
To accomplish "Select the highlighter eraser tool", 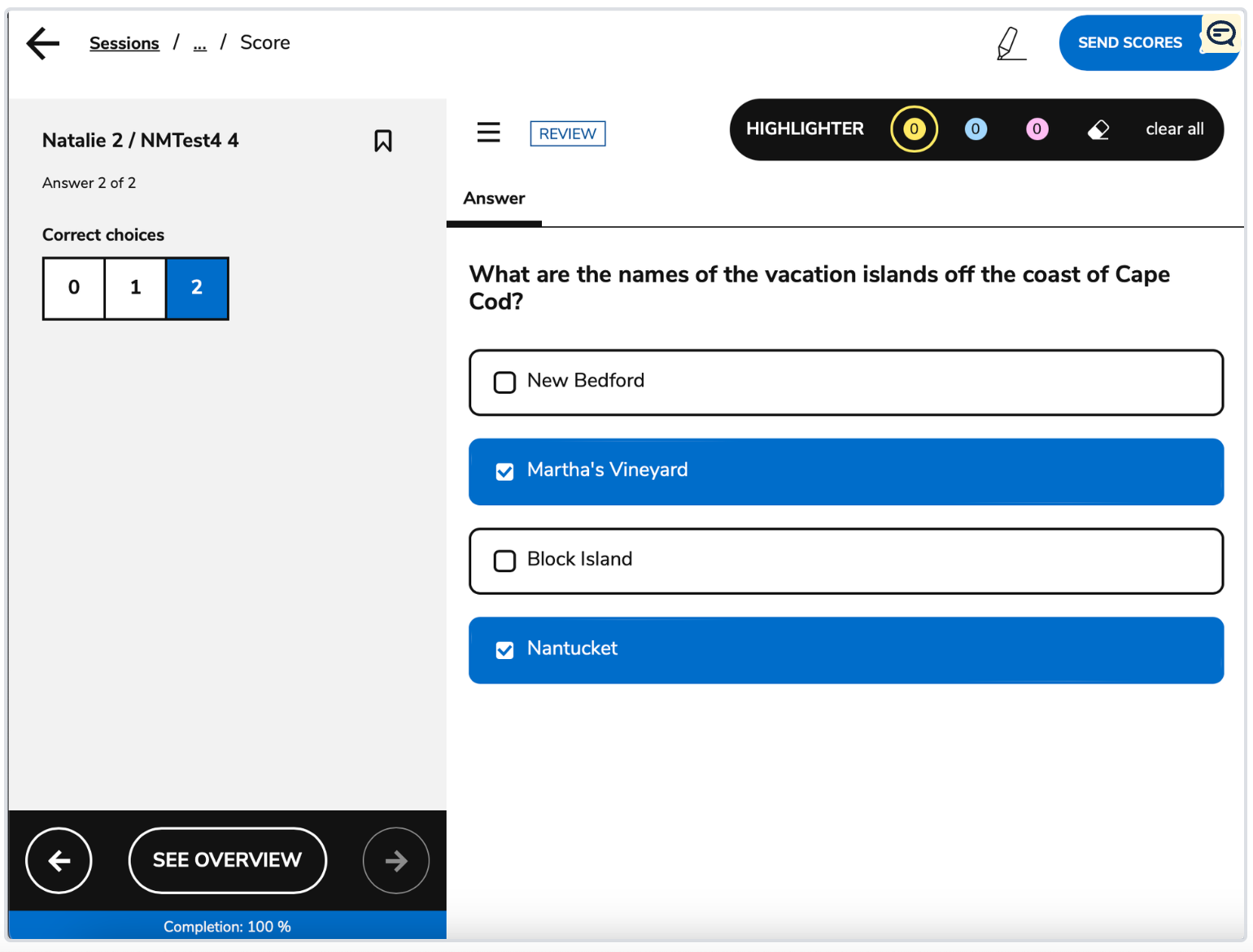I will click(x=1098, y=129).
